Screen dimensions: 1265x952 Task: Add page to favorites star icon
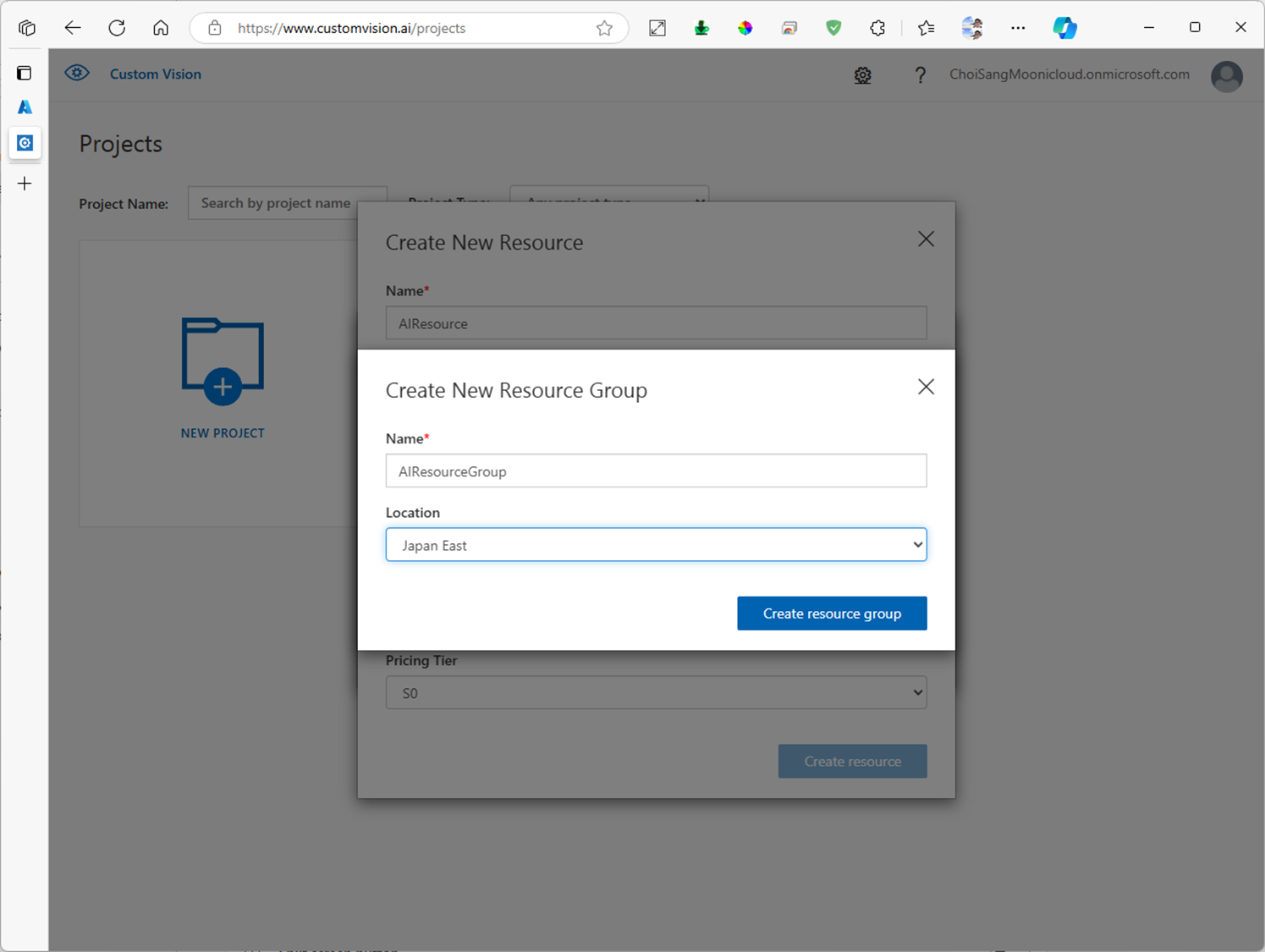[604, 28]
